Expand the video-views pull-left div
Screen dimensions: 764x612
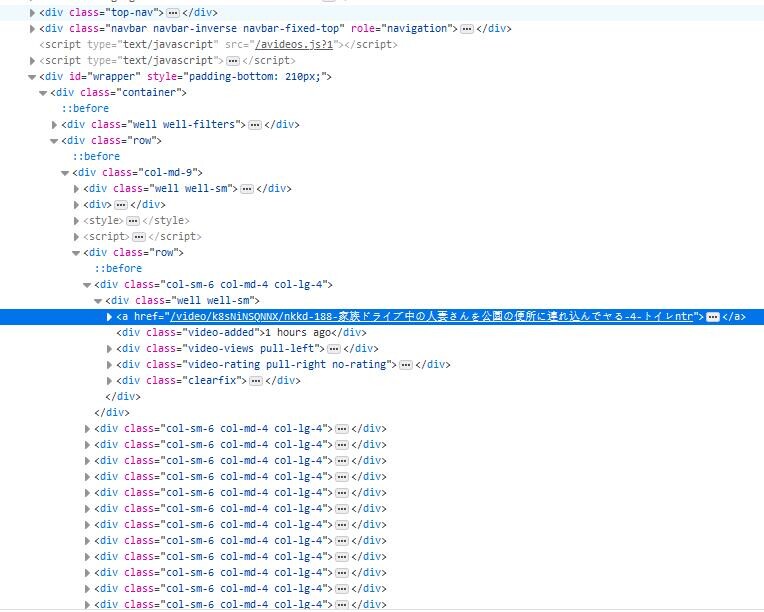point(110,348)
